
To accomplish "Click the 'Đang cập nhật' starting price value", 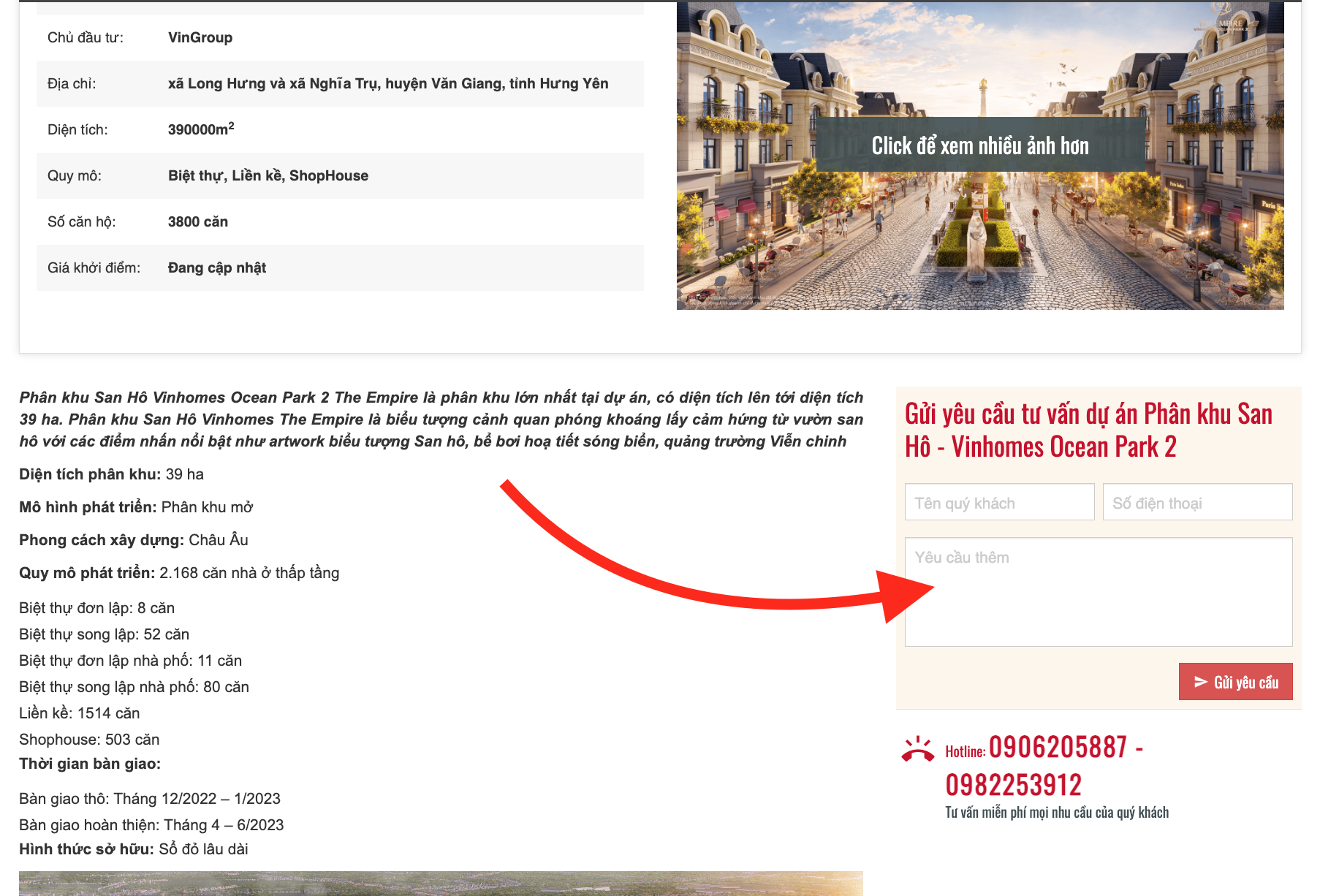I will coord(217,267).
